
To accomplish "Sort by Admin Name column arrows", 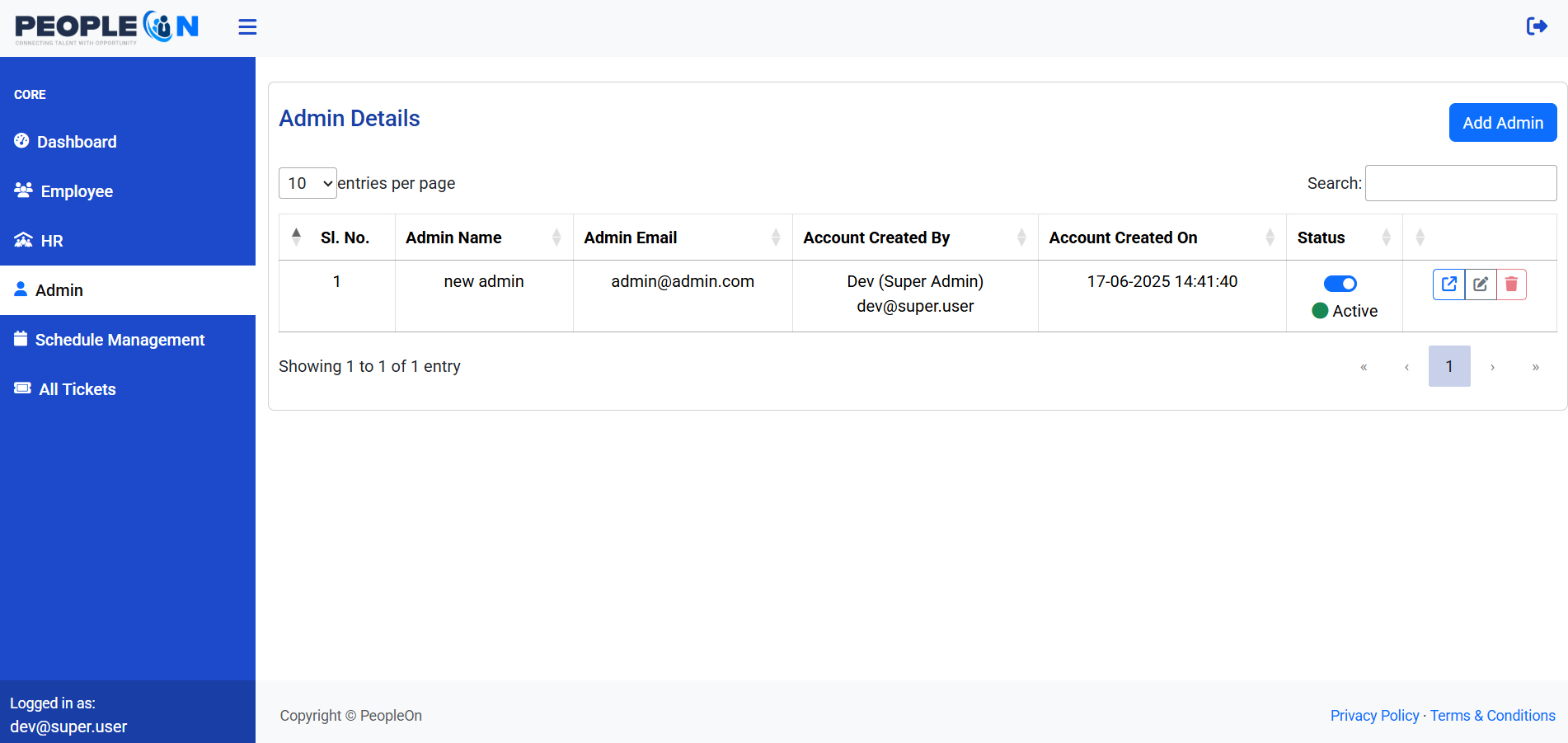I will coord(556,237).
